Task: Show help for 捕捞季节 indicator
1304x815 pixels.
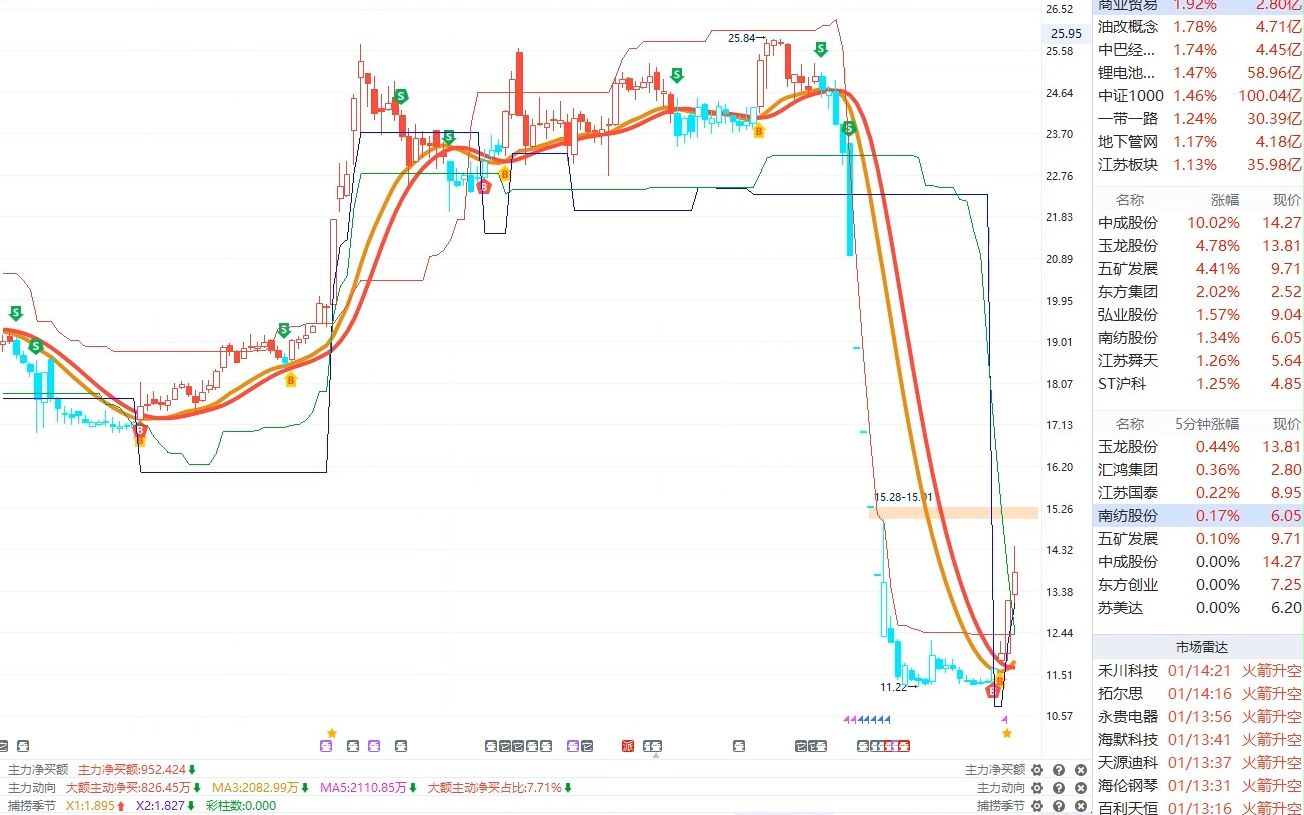Action: [1058, 806]
